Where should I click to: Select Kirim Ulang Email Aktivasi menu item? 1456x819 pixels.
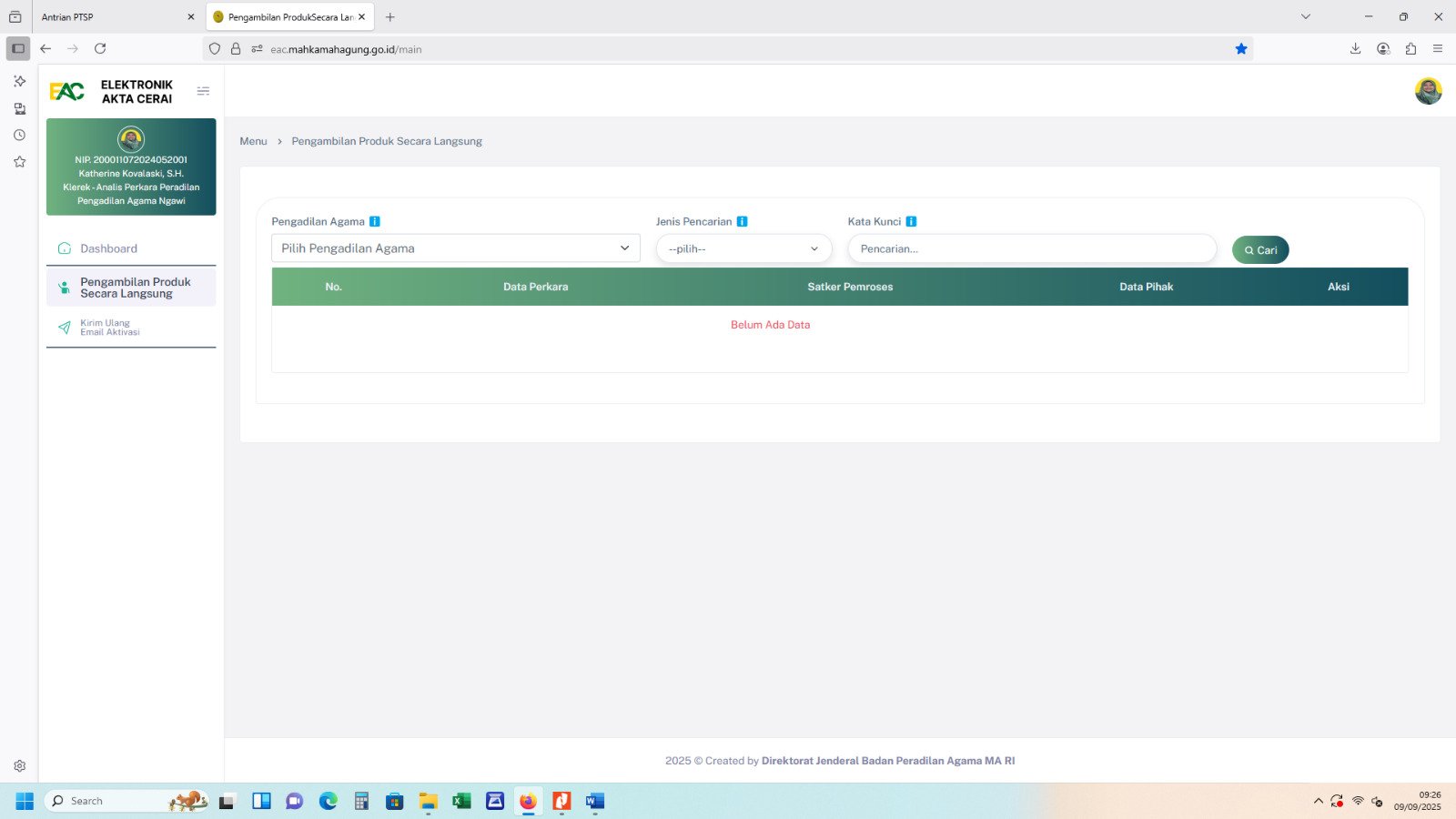coord(109,328)
